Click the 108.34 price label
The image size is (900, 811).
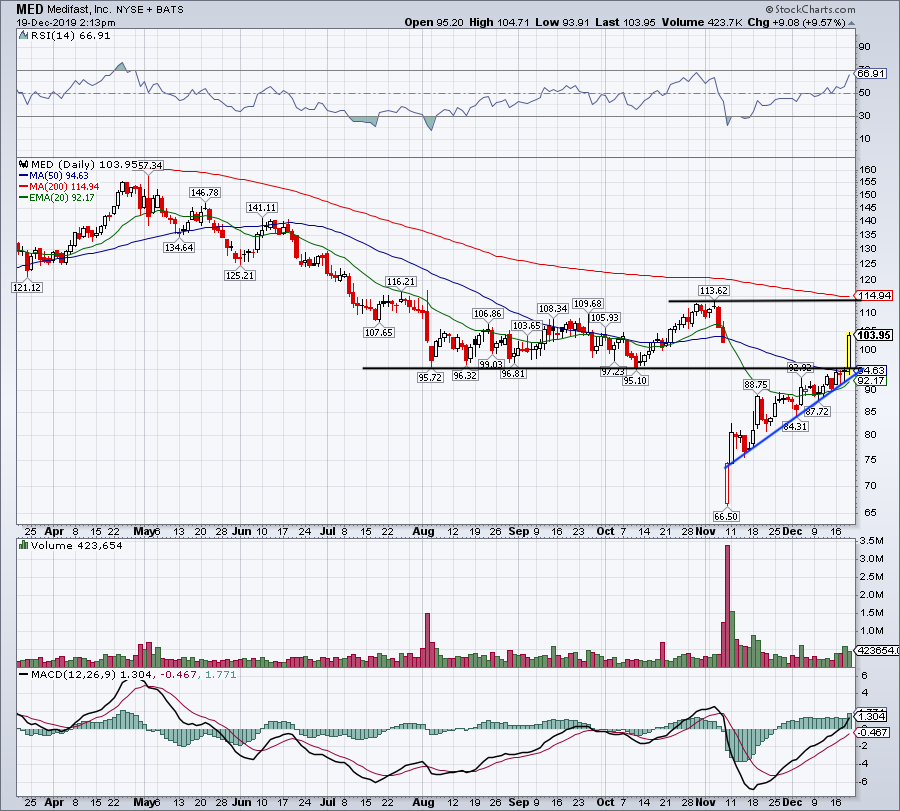click(x=553, y=309)
